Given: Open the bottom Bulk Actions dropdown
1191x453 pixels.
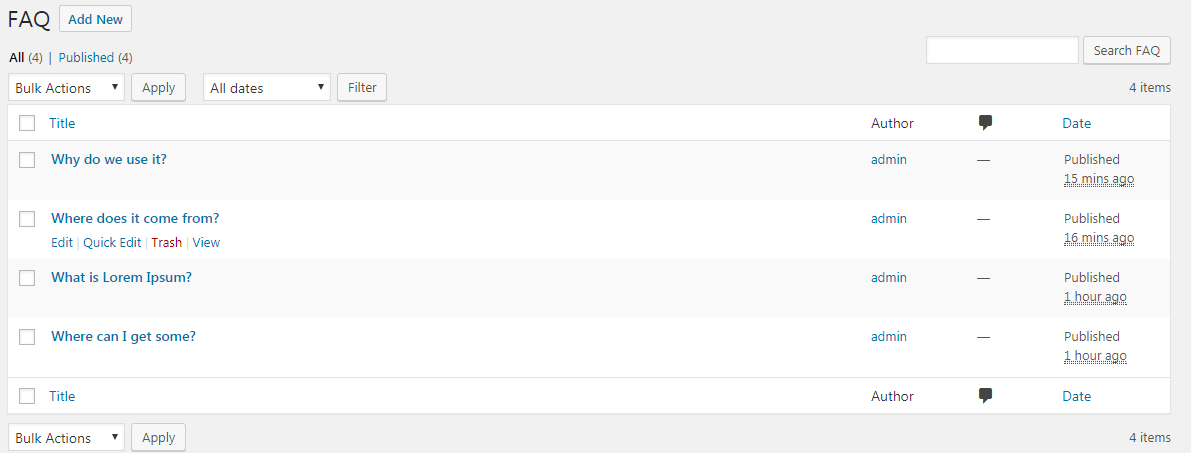Looking at the screenshot, I should pyautogui.click(x=67, y=438).
